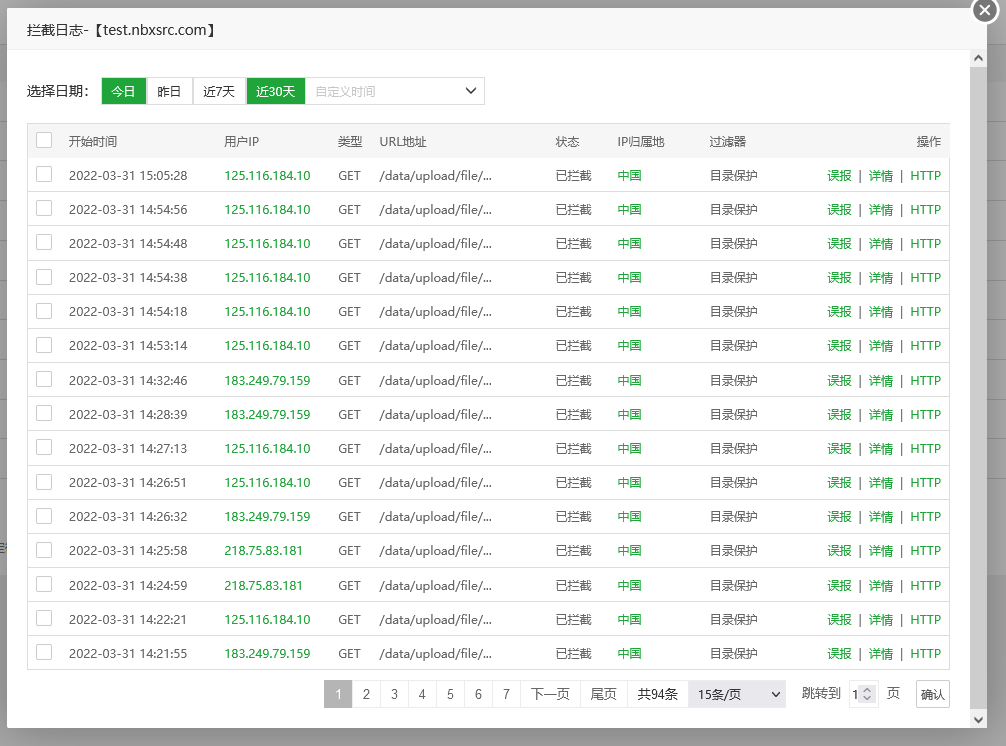
Task: Check the 14:53:14 log row
Action: pos(44,344)
